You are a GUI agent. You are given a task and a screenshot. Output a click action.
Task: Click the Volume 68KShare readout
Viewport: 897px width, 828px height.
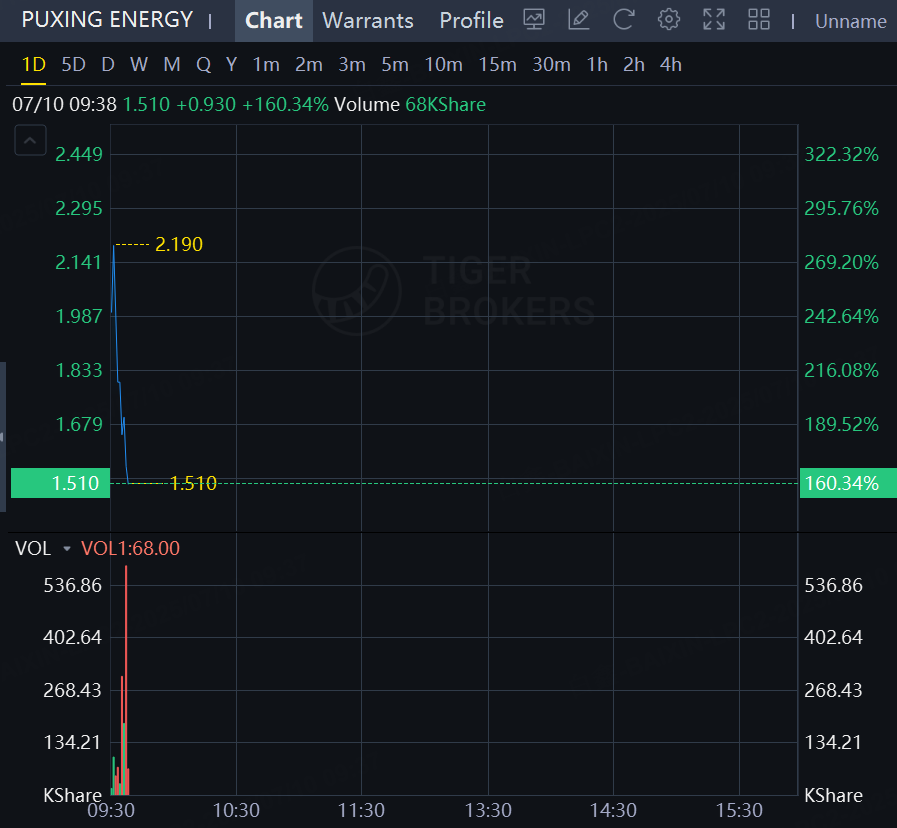coord(410,105)
